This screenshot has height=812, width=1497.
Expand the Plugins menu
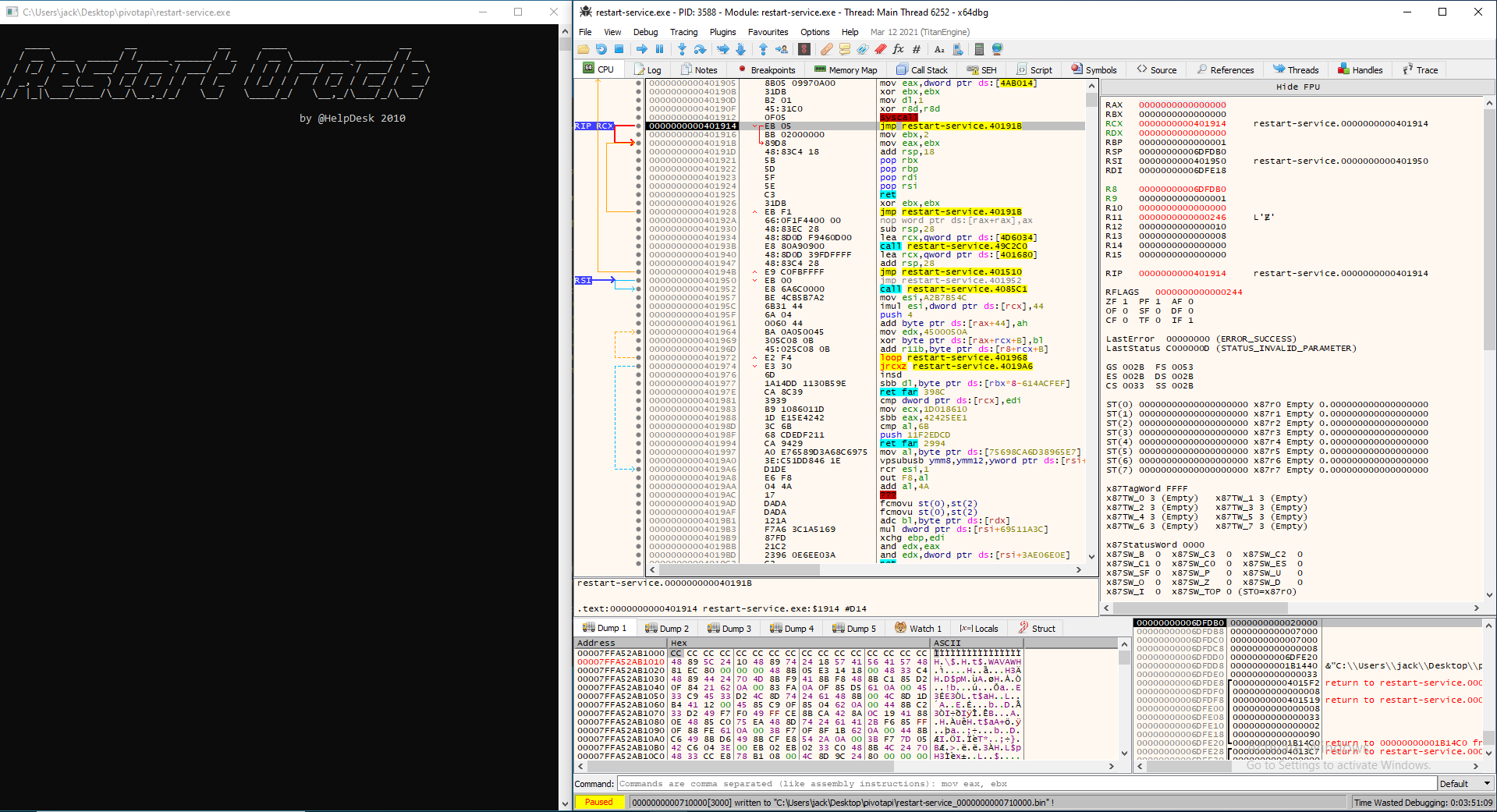tap(722, 32)
